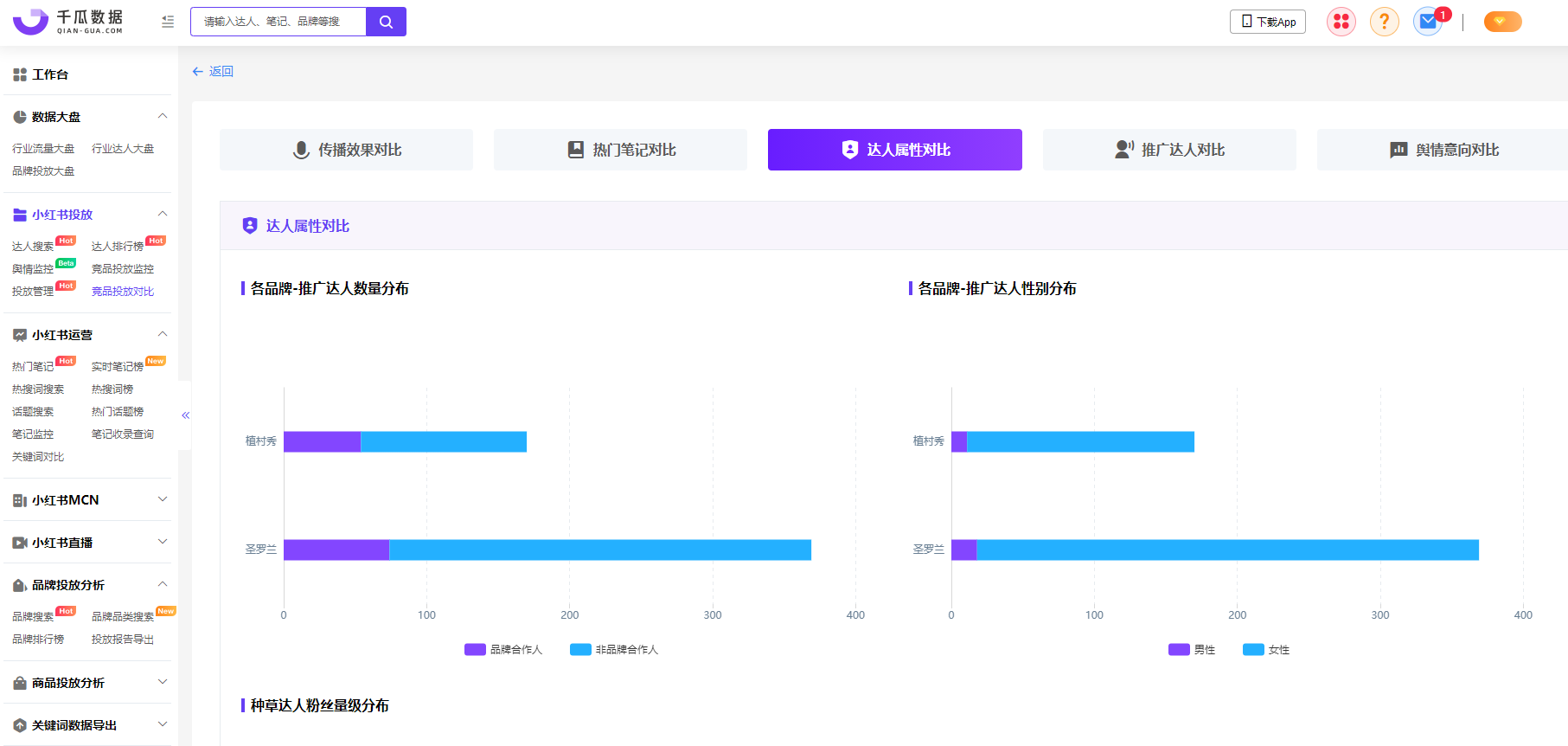Expand the 商品投放分析 section chevron
The width and height of the screenshot is (1568, 746).
(163, 682)
